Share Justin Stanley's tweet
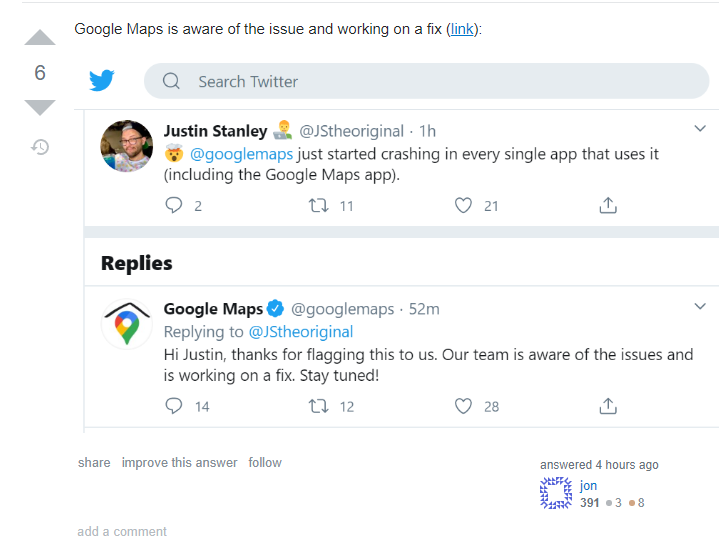This screenshot has height=556, width=719. click(x=608, y=205)
